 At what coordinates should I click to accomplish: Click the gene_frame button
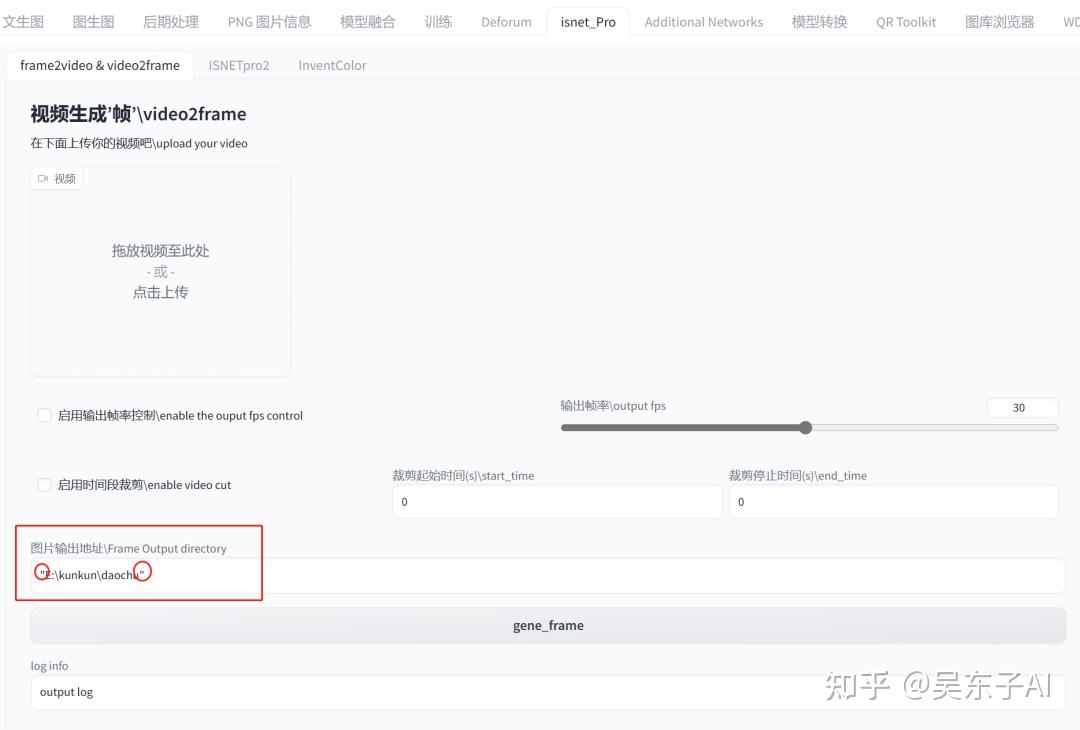(x=548, y=625)
